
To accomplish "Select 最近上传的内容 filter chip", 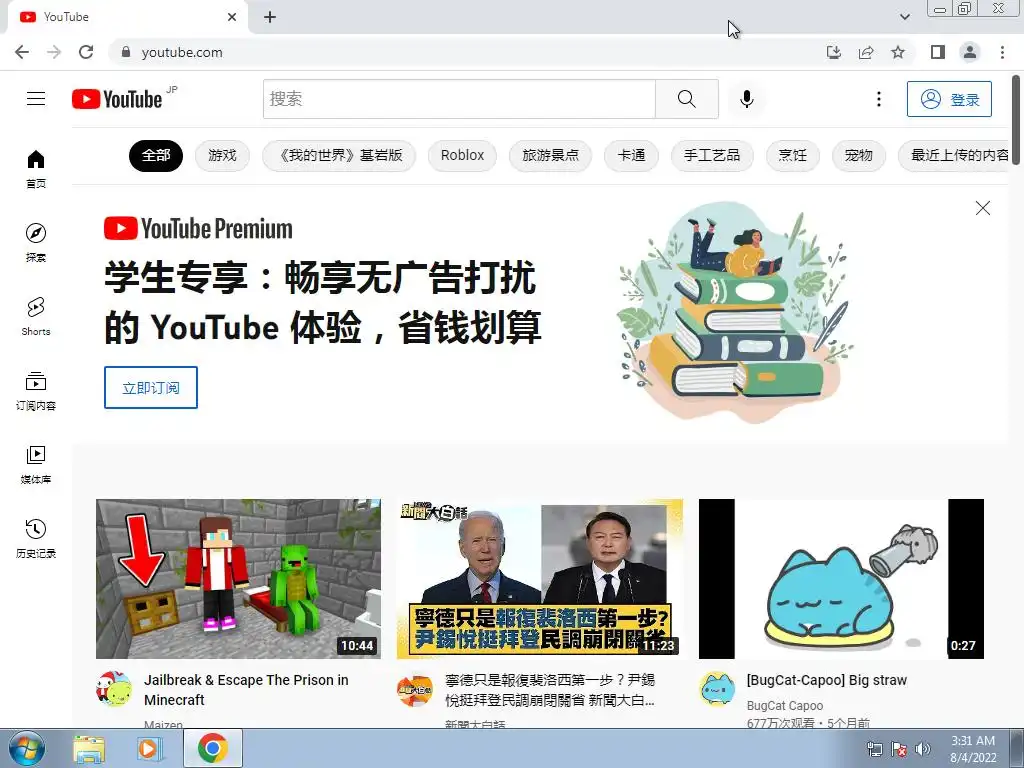I will (x=955, y=155).
